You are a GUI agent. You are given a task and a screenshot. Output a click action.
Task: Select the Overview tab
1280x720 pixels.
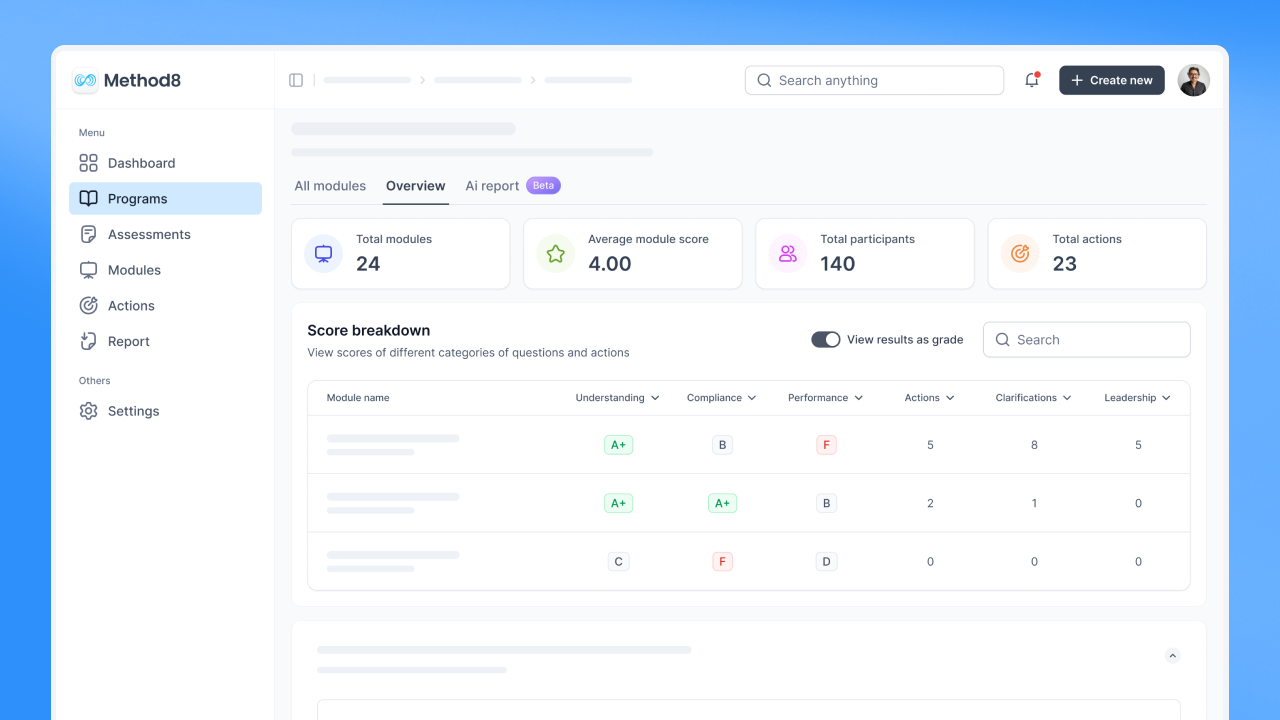click(416, 186)
